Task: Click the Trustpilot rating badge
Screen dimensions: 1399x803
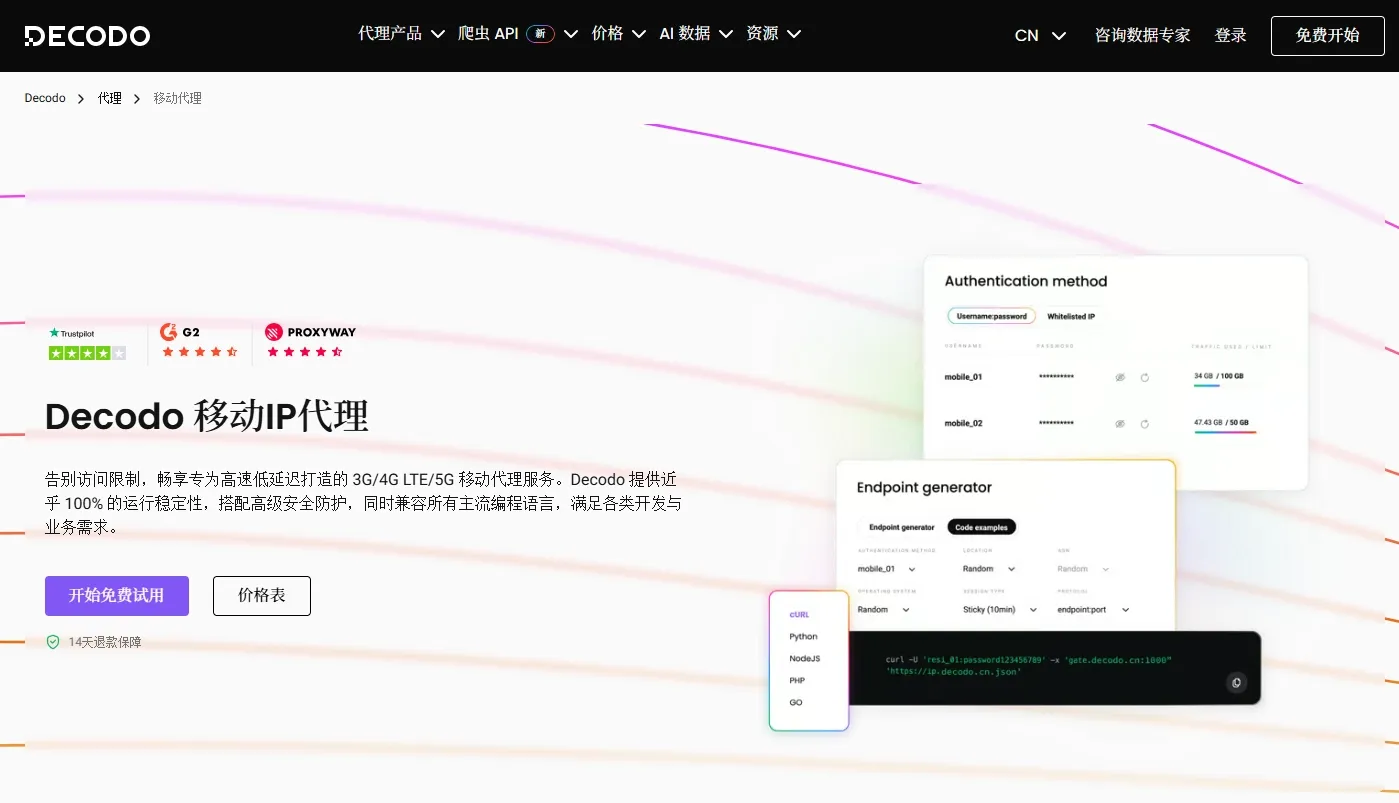Action: coord(87,343)
